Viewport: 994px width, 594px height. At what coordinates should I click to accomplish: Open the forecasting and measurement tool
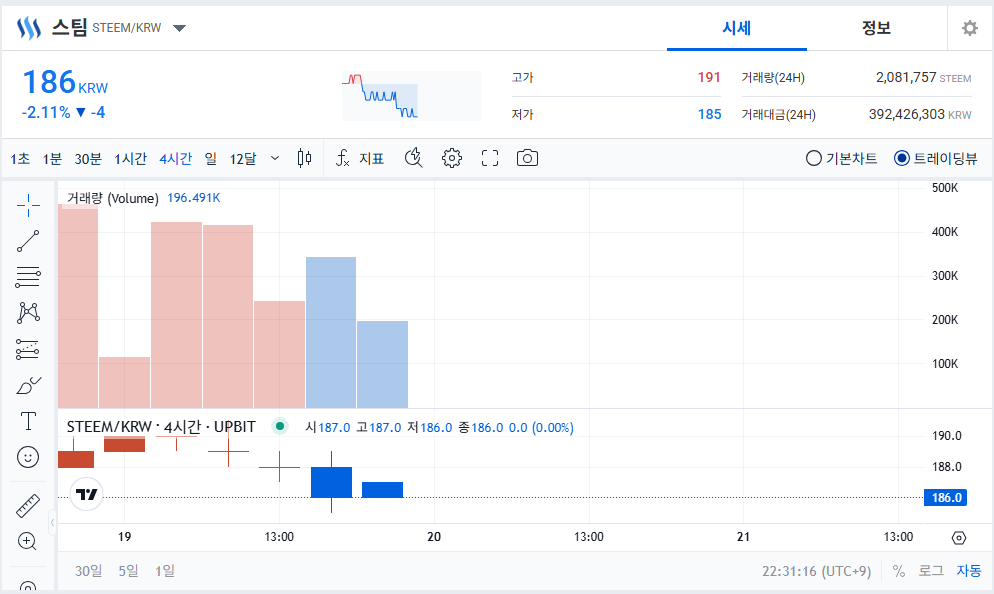(29, 349)
